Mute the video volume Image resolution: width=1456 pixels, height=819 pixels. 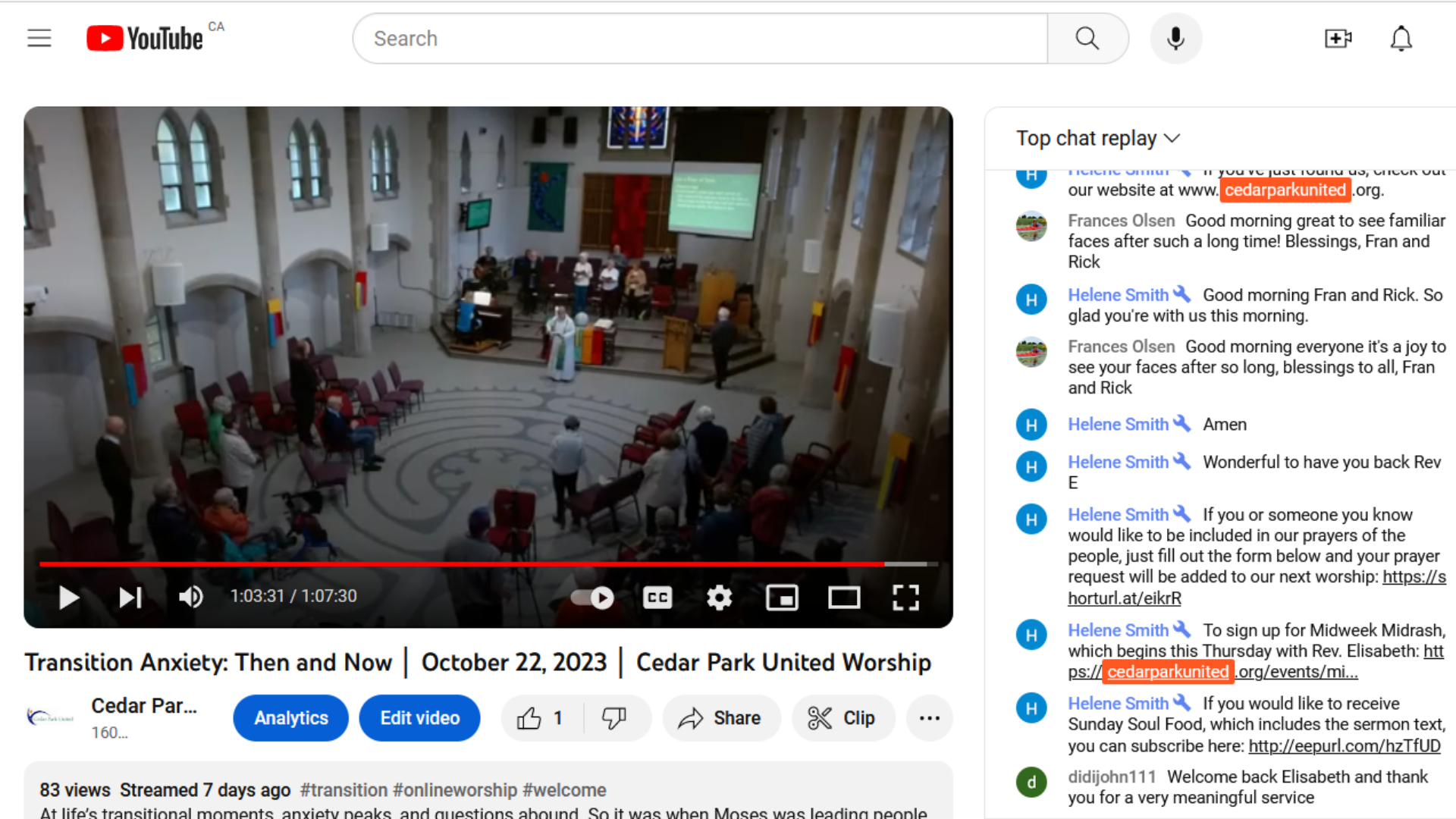[190, 598]
